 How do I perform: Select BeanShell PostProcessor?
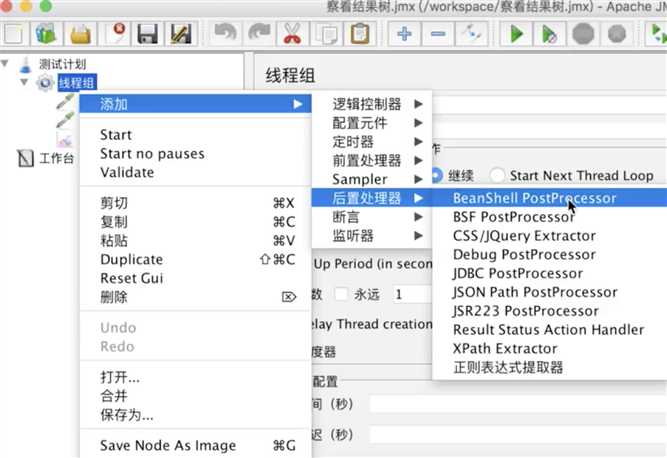550,198
